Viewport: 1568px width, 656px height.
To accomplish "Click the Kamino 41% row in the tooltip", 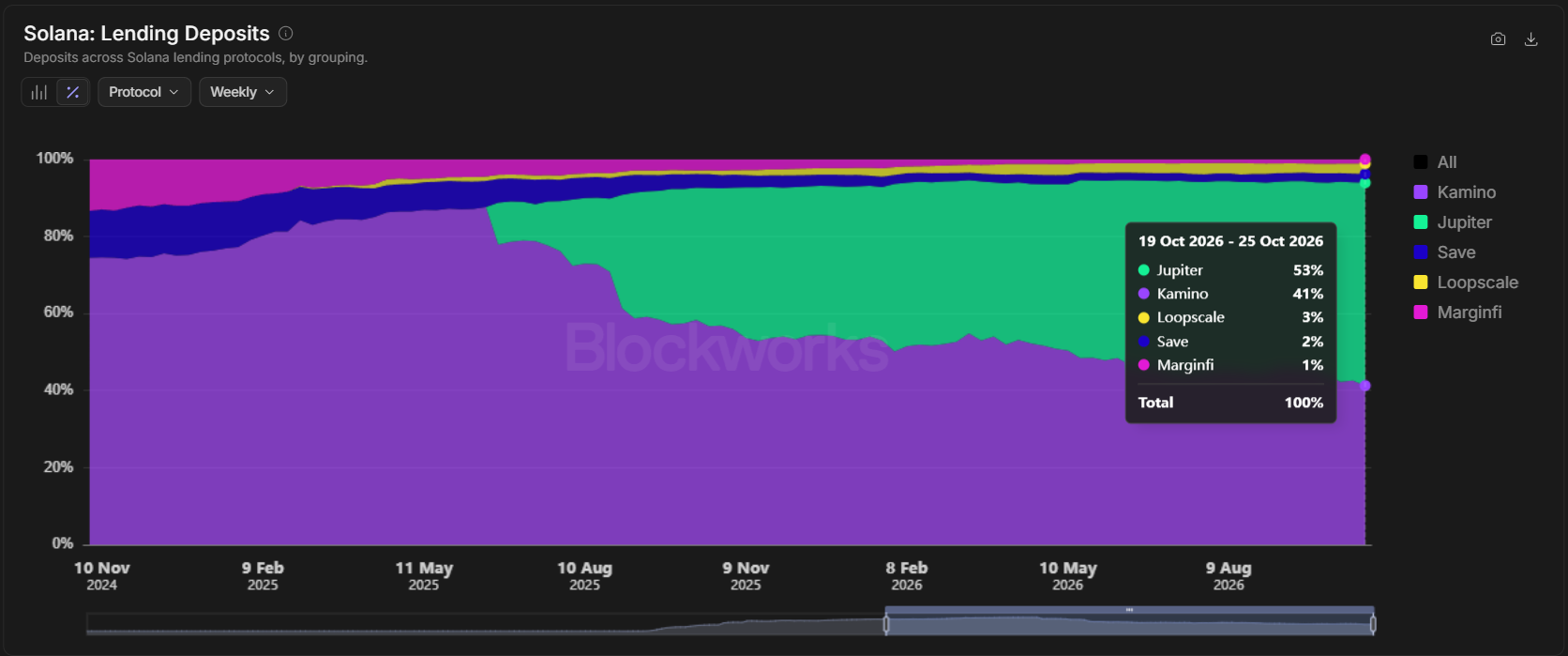I will click(1230, 294).
